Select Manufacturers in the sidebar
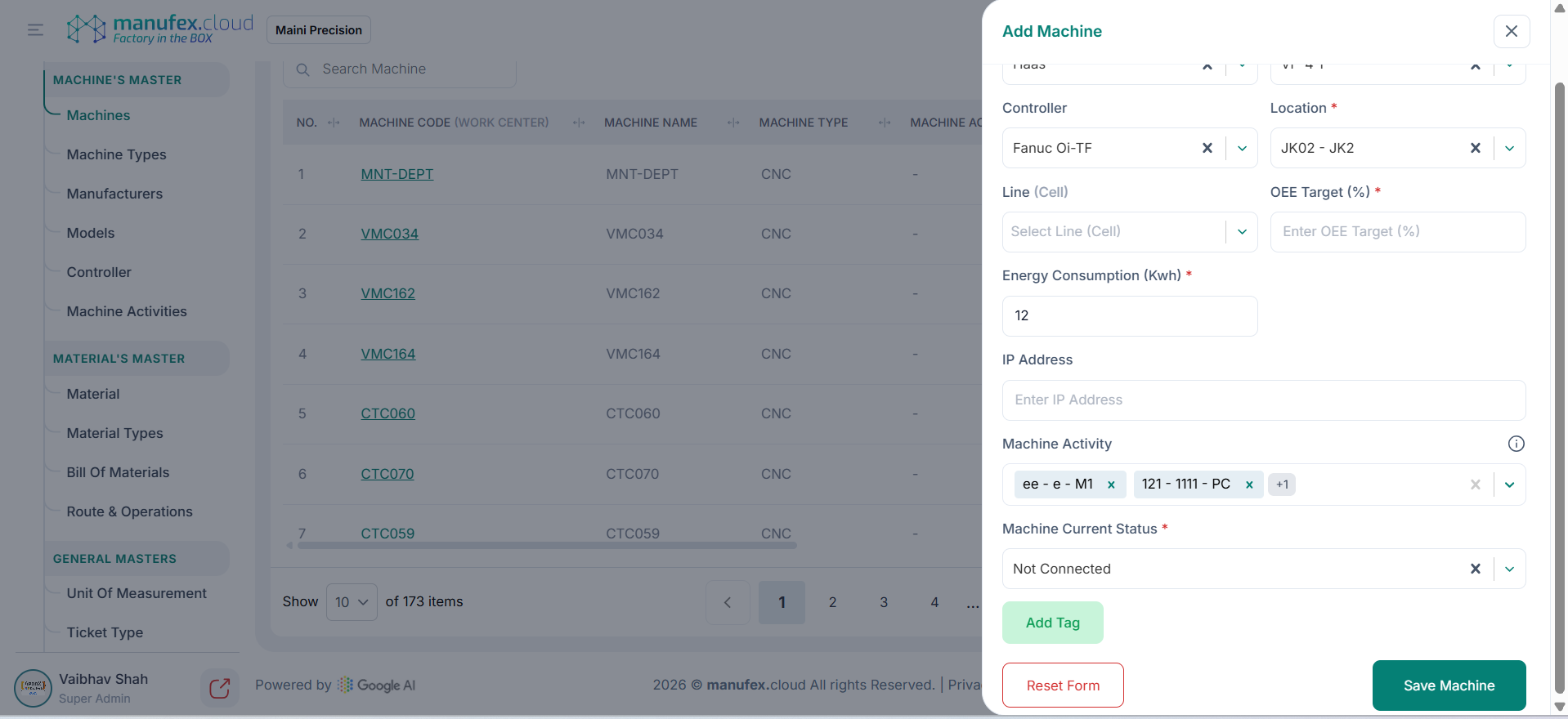 [114, 194]
